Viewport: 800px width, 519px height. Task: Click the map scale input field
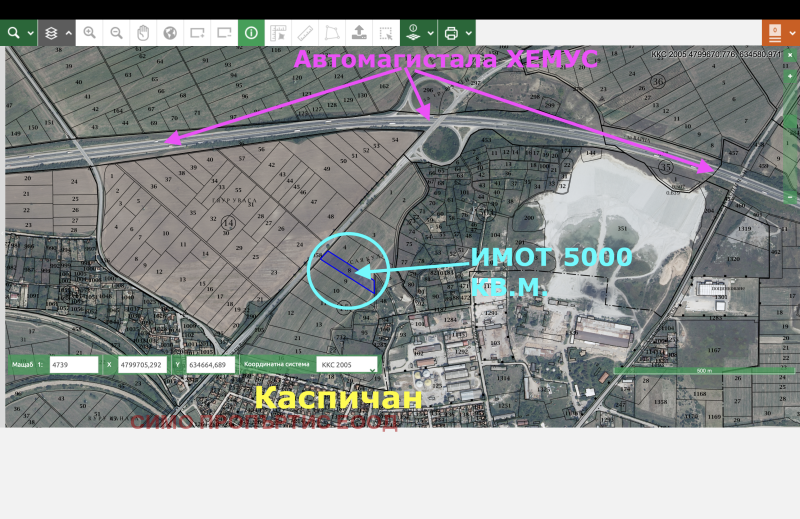(73, 365)
